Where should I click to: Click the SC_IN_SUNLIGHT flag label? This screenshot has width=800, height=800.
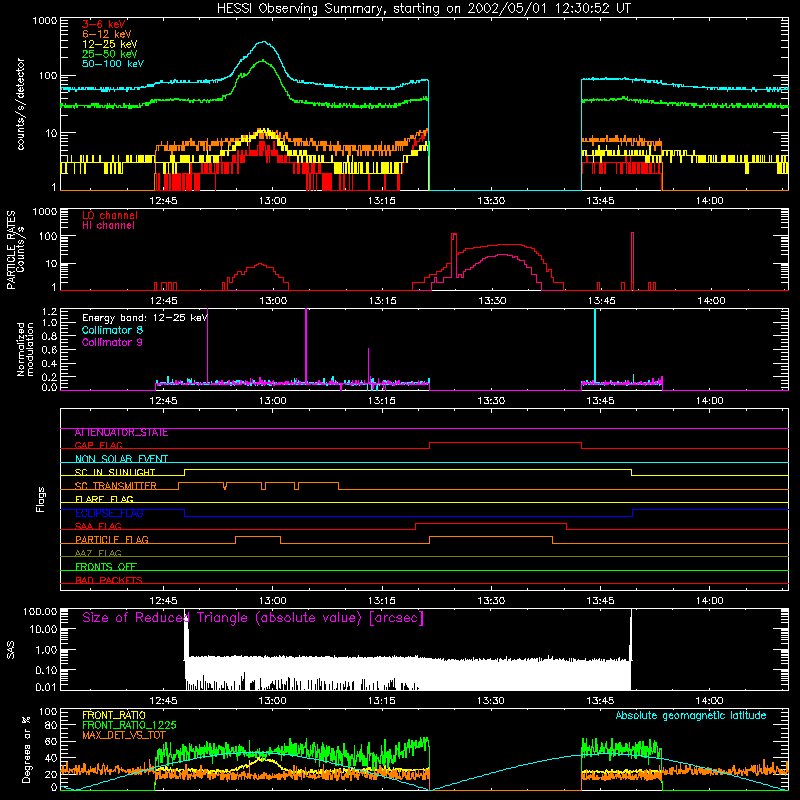click(x=115, y=472)
